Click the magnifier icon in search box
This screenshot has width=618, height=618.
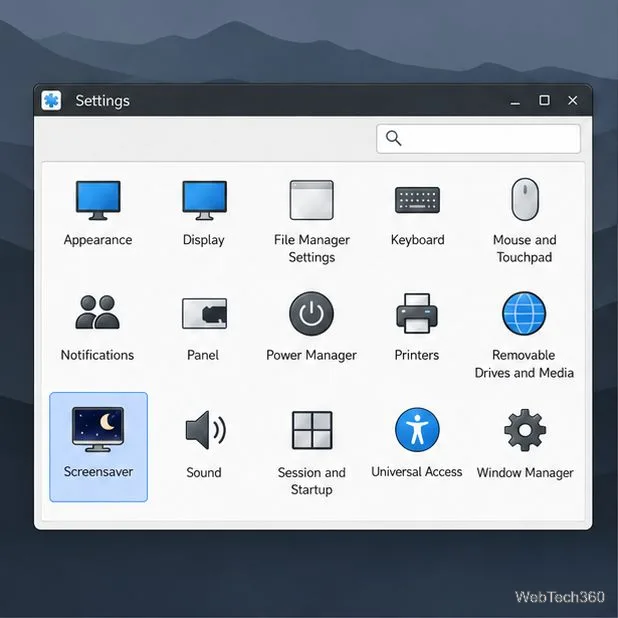(x=393, y=138)
